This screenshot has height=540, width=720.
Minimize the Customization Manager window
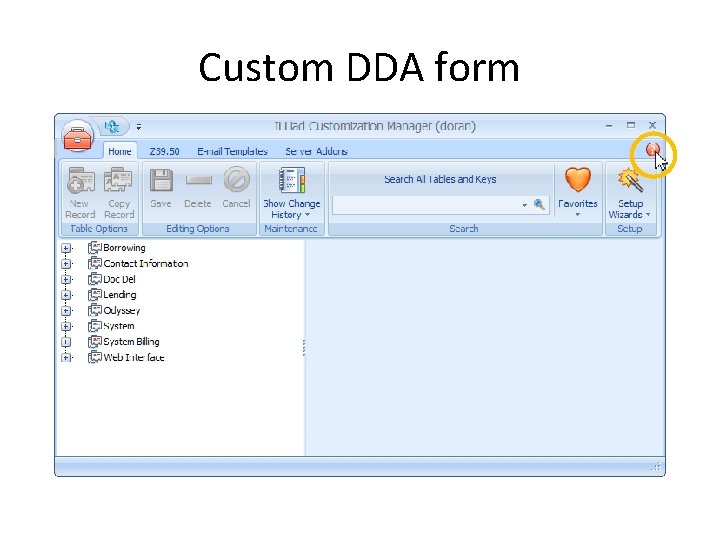click(x=609, y=125)
